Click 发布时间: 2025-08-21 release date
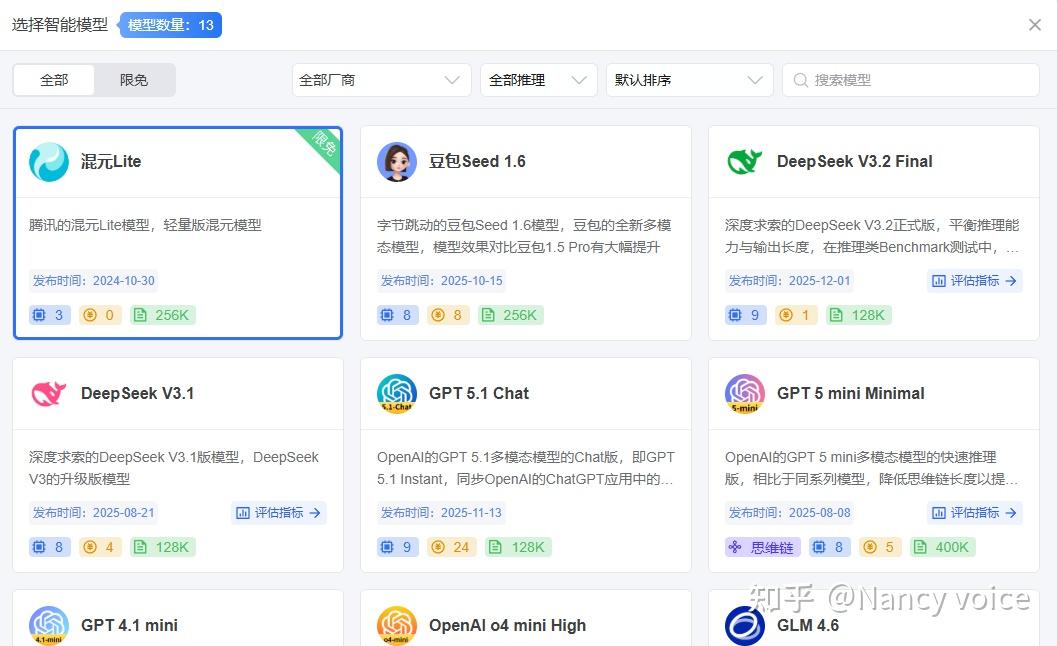 93,512
